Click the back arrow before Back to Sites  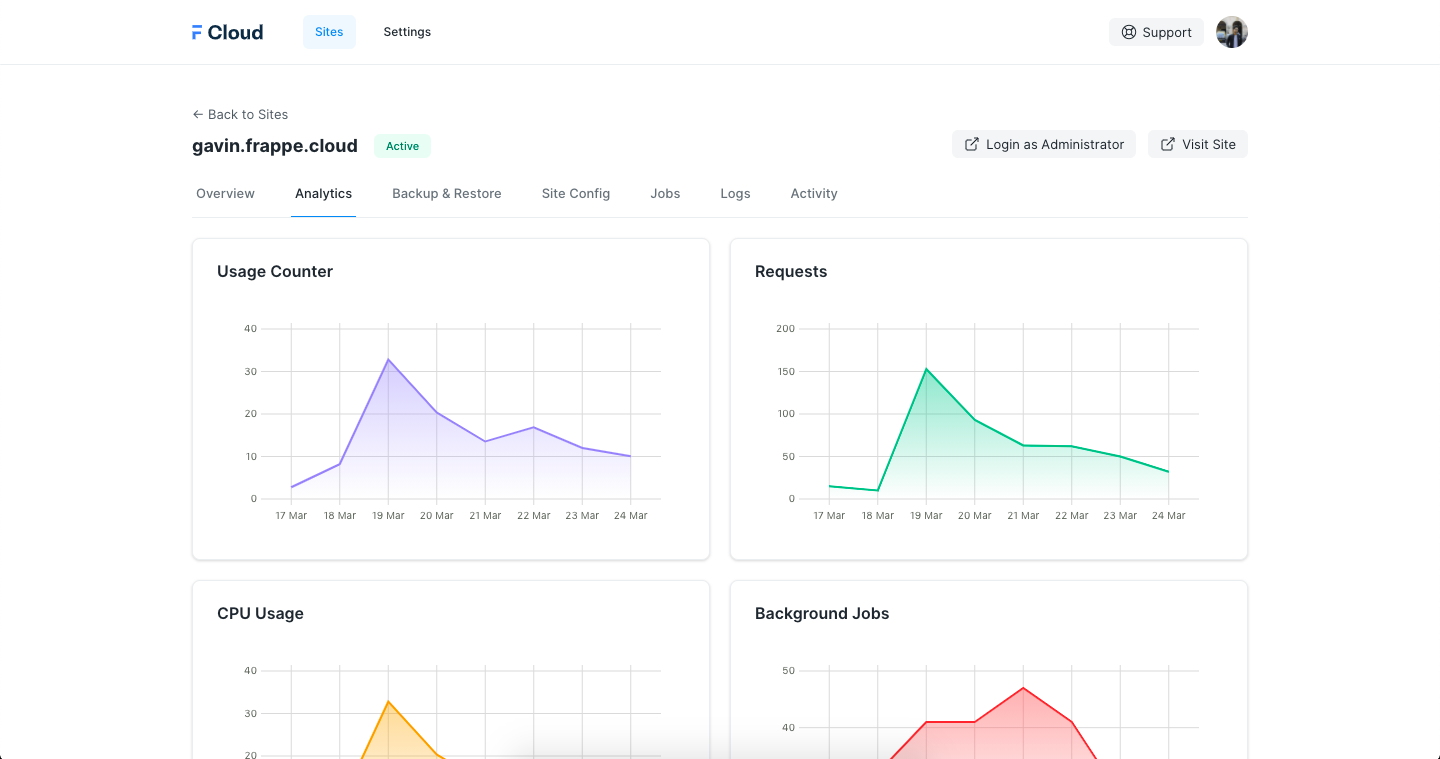(x=198, y=115)
